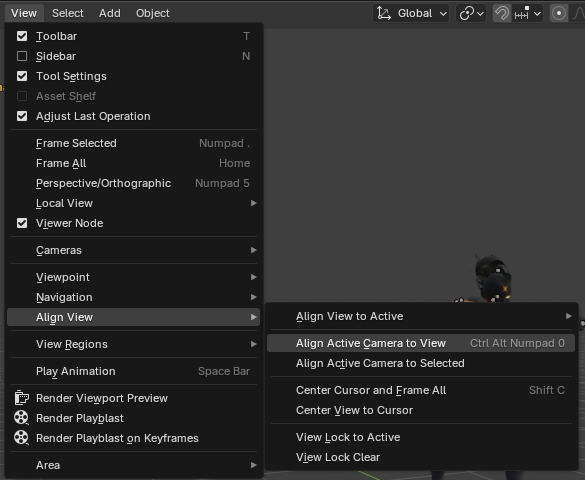Switch Perspective/Orthographic view
This screenshot has height=480, width=585.
(x=133, y=183)
